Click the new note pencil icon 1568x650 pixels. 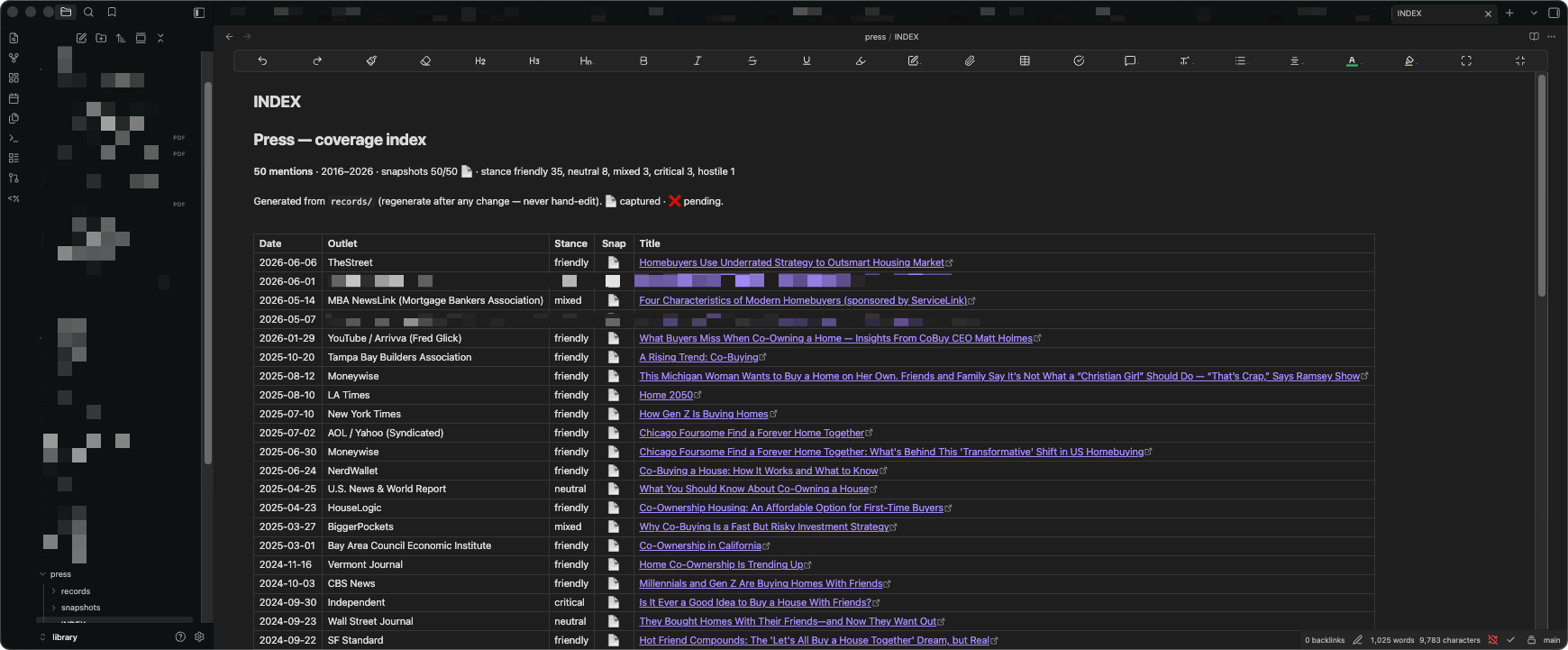coord(81,38)
